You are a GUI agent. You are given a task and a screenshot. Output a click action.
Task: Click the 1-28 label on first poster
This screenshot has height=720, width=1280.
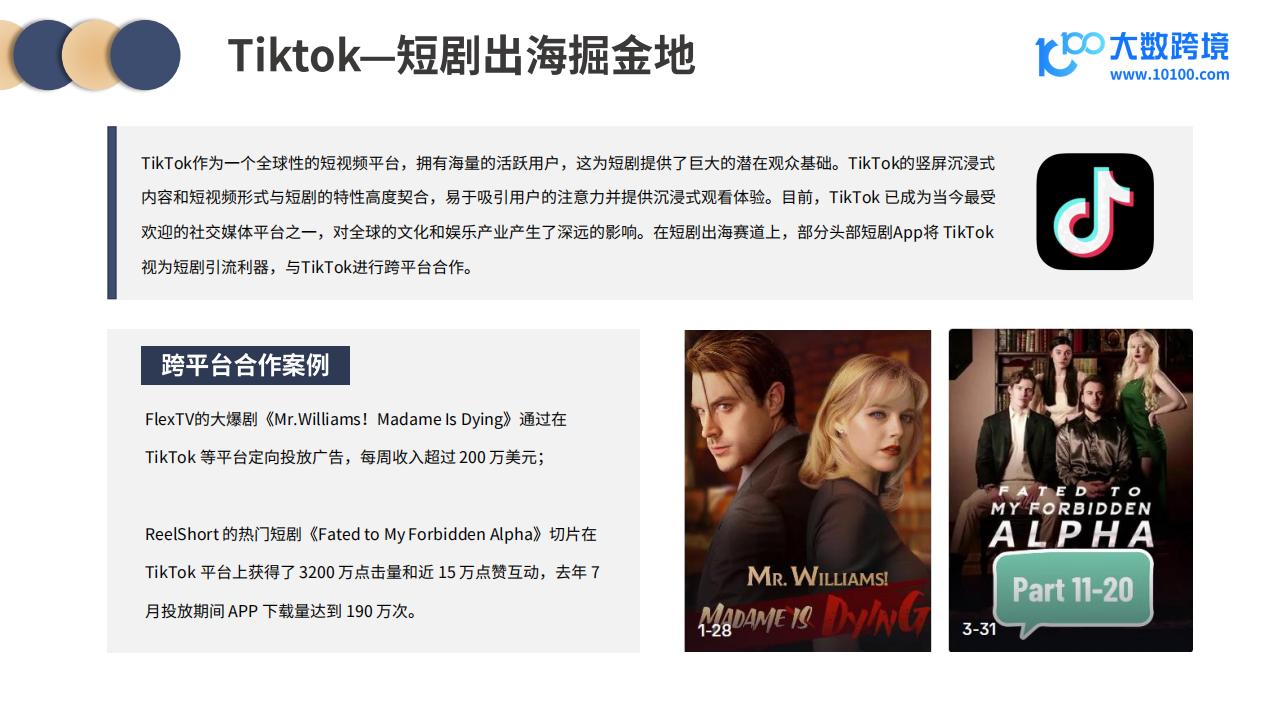tap(715, 631)
